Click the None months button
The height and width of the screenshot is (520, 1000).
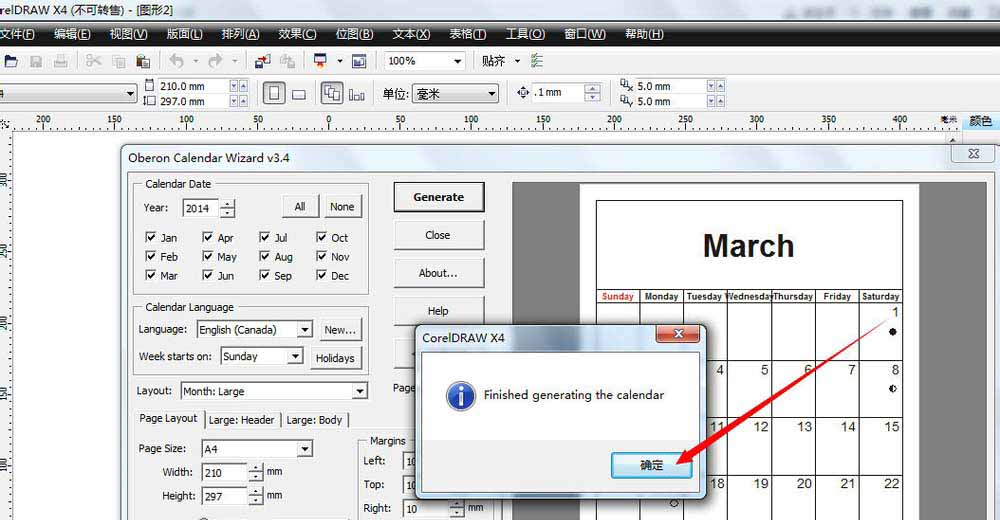[x=342, y=207]
